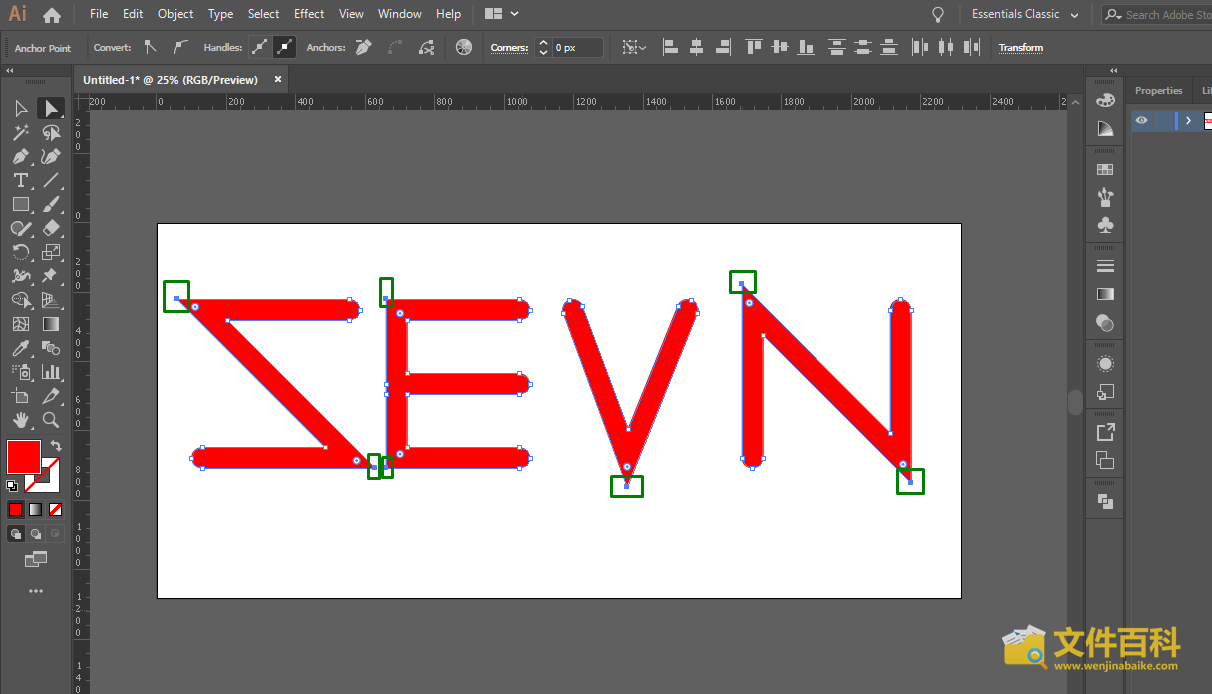Enable Draw Normal mode
Screen dimensions: 1212x694
(x=16, y=534)
